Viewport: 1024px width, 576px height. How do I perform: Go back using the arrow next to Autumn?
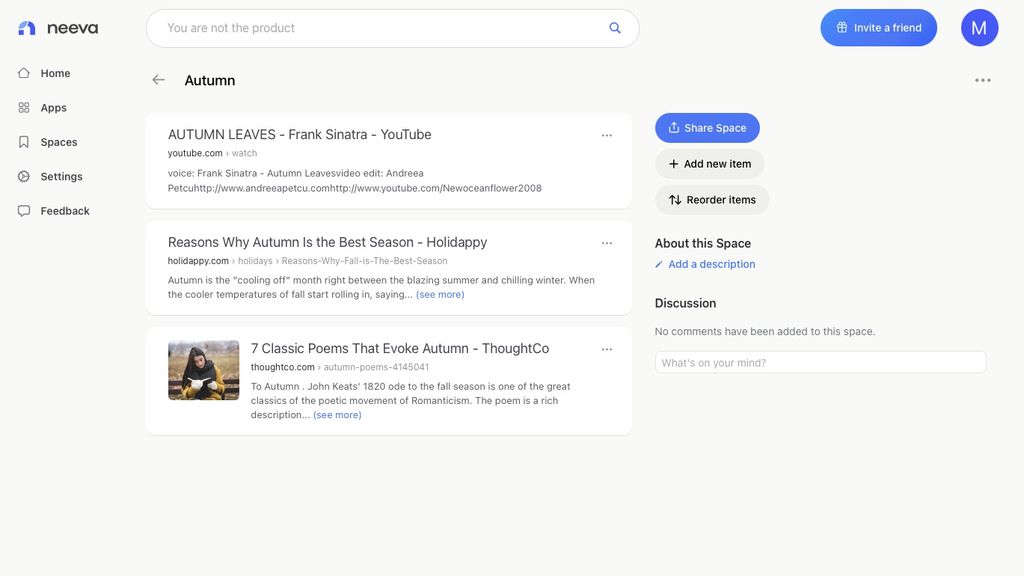pyautogui.click(x=158, y=79)
